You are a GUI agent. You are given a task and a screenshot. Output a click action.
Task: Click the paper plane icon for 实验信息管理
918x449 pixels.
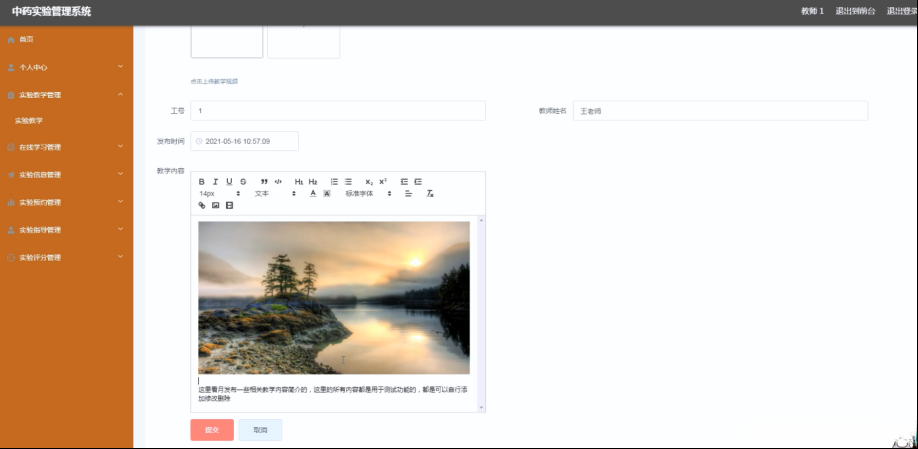[11, 174]
